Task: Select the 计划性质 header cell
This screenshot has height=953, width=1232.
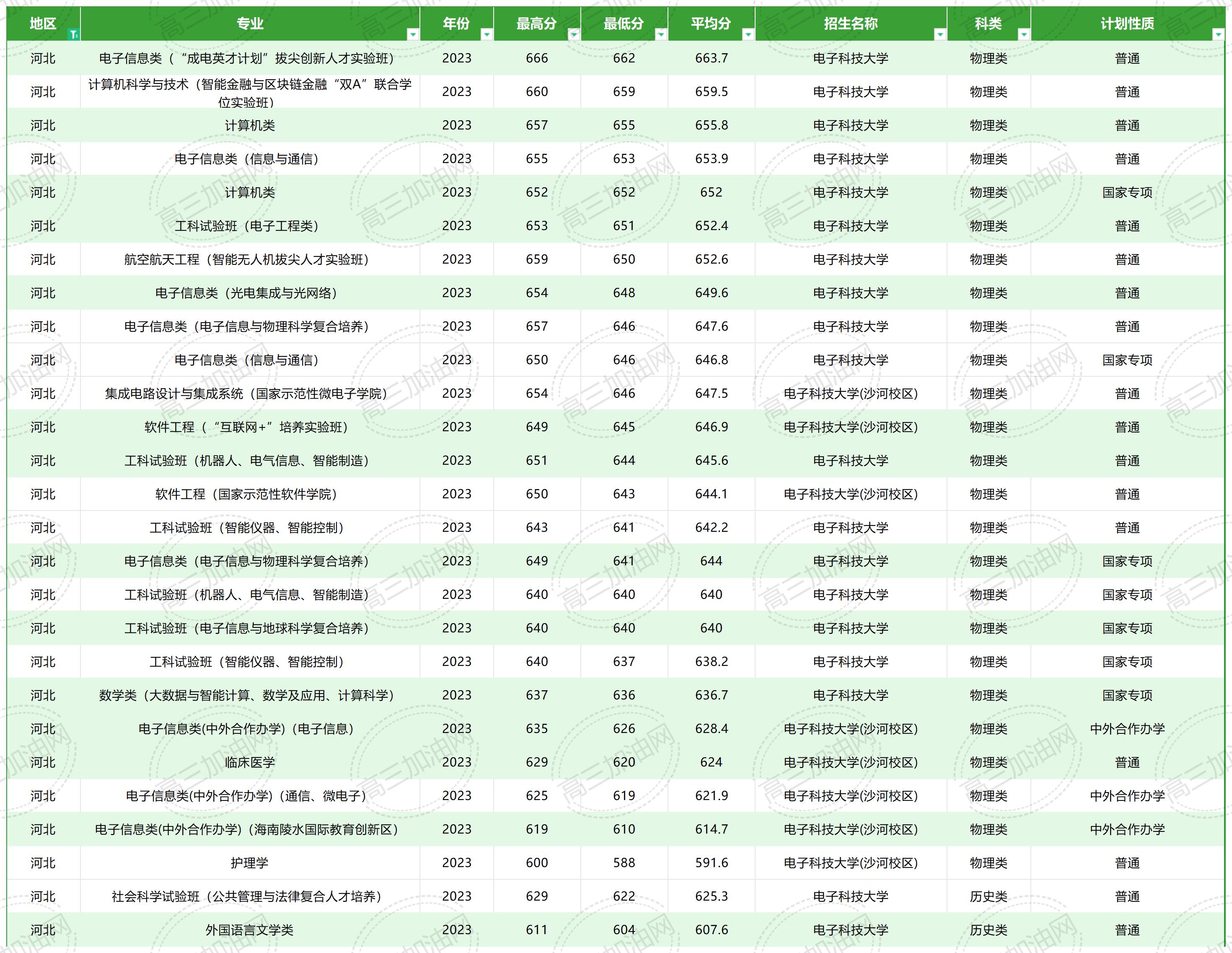Action: tap(1128, 24)
